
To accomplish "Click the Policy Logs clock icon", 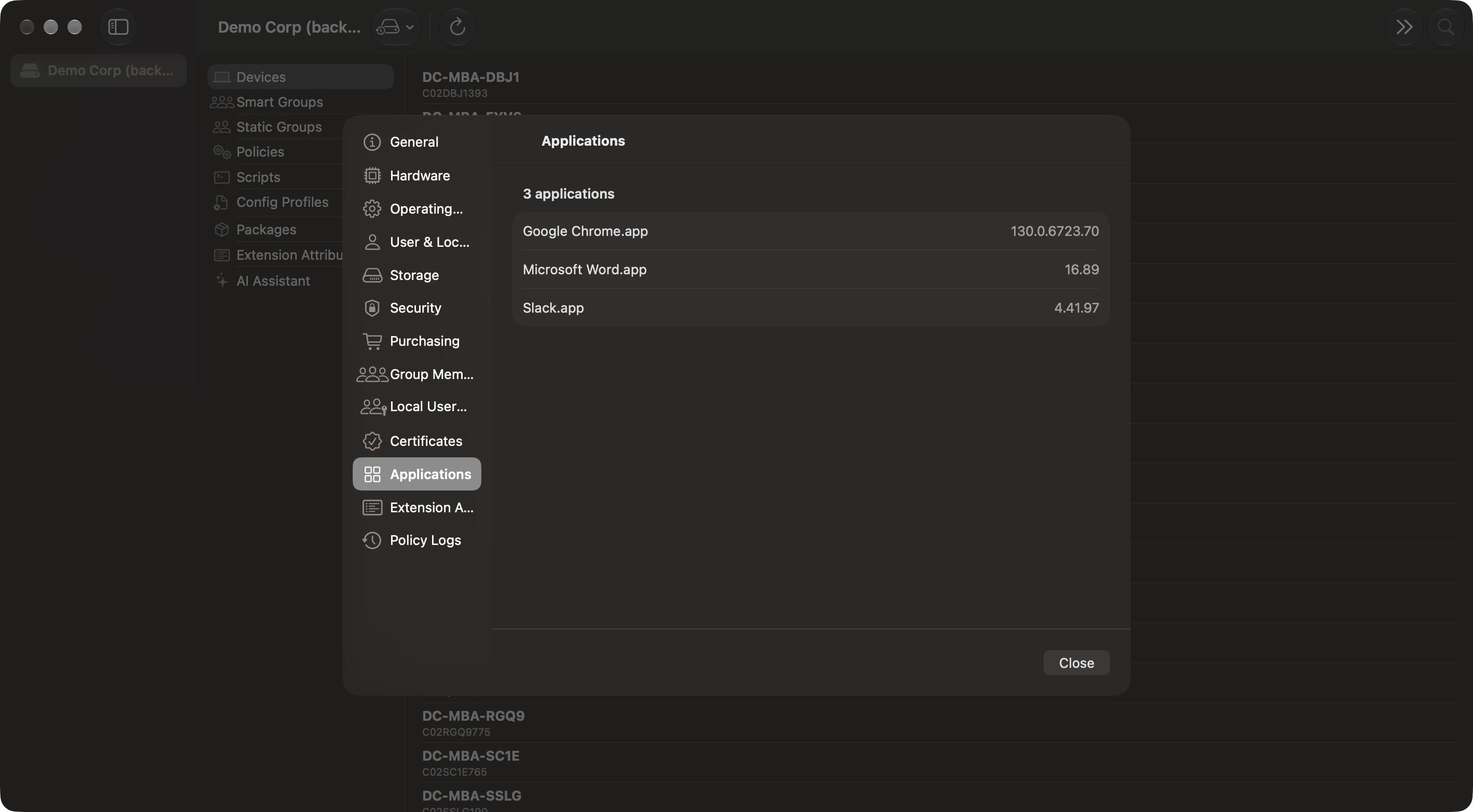I will (372, 540).
